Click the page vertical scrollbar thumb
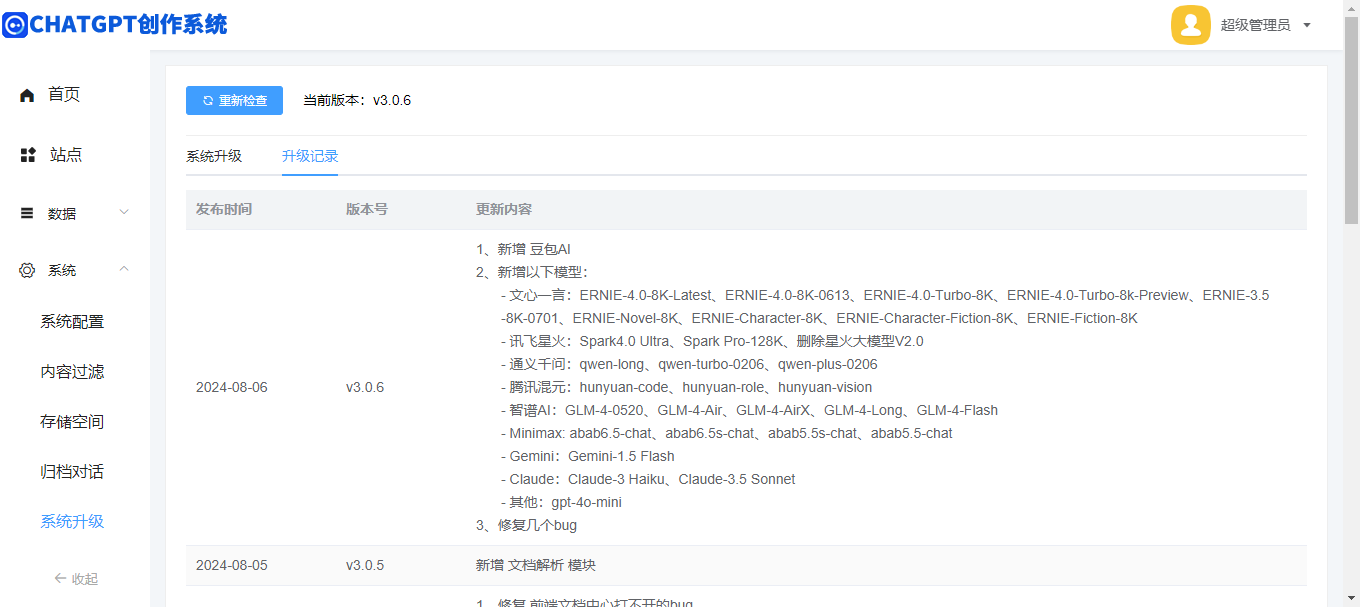The width and height of the screenshot is (1360, 607). (x=1351, y=120)
